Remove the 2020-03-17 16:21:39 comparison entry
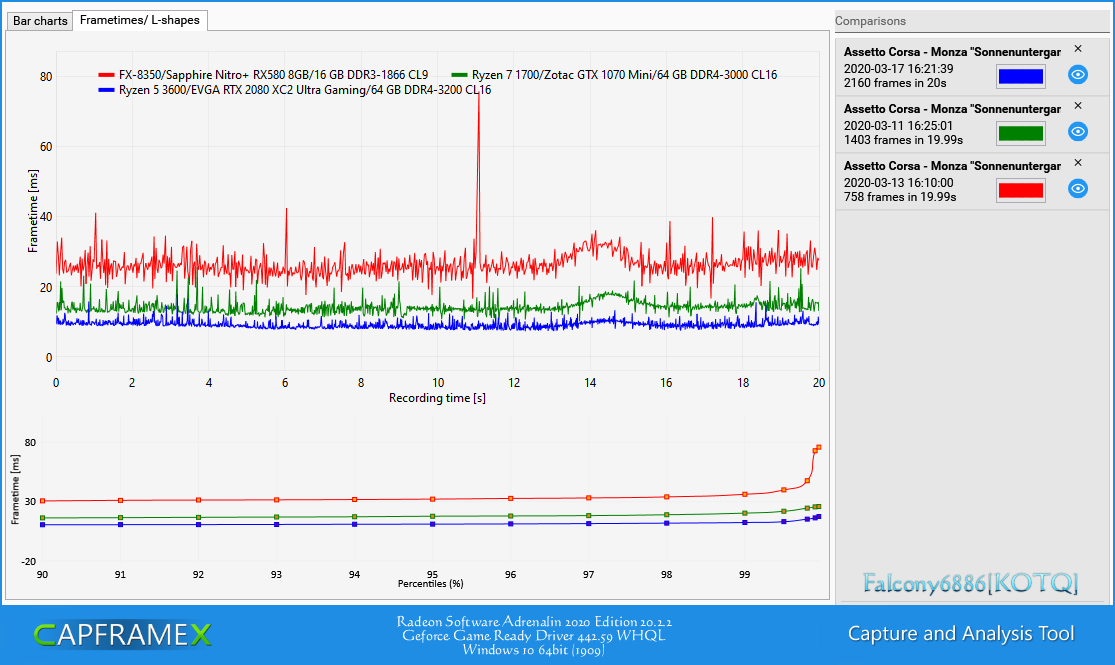The width and height of the screenshot is (1115, 665). (1078, 49)
